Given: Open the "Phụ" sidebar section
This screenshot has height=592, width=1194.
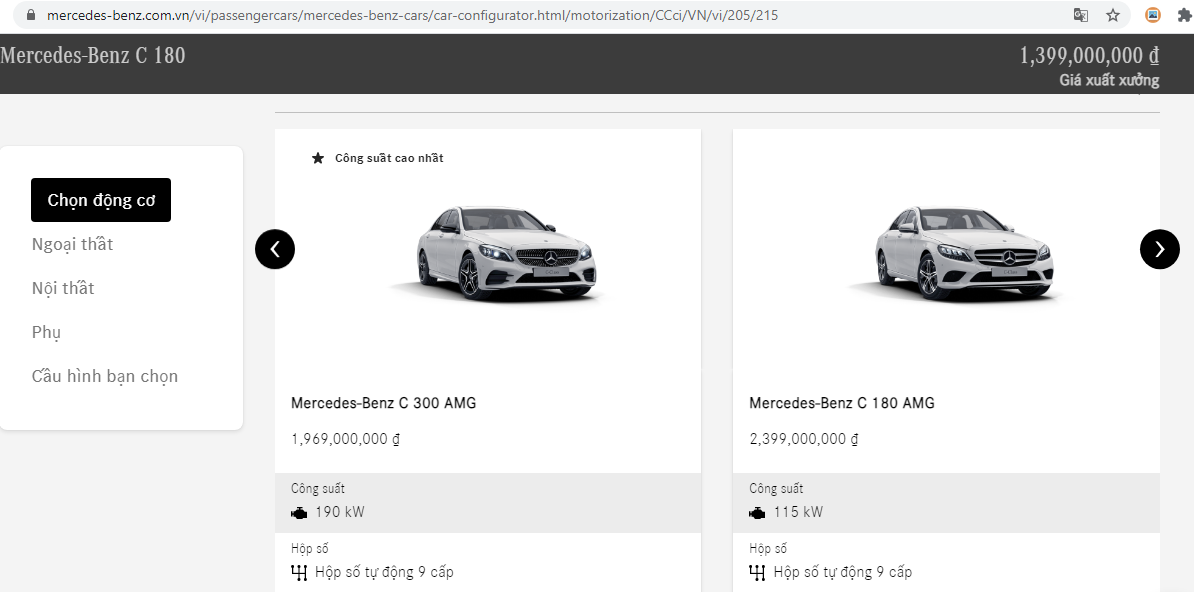Looking at the screenshot, I should tap(45, 331).
